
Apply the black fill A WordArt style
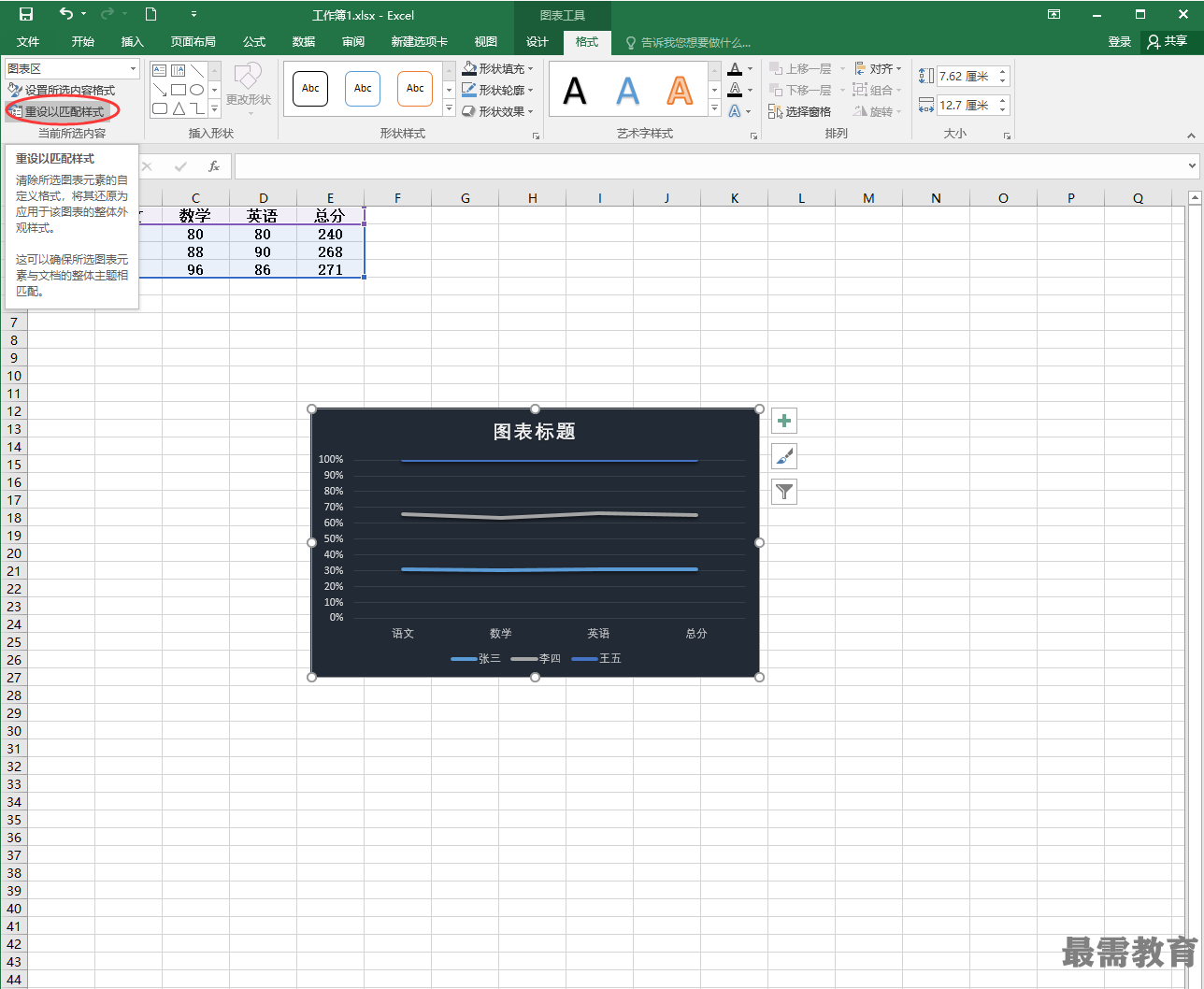[x=575, y=91]
